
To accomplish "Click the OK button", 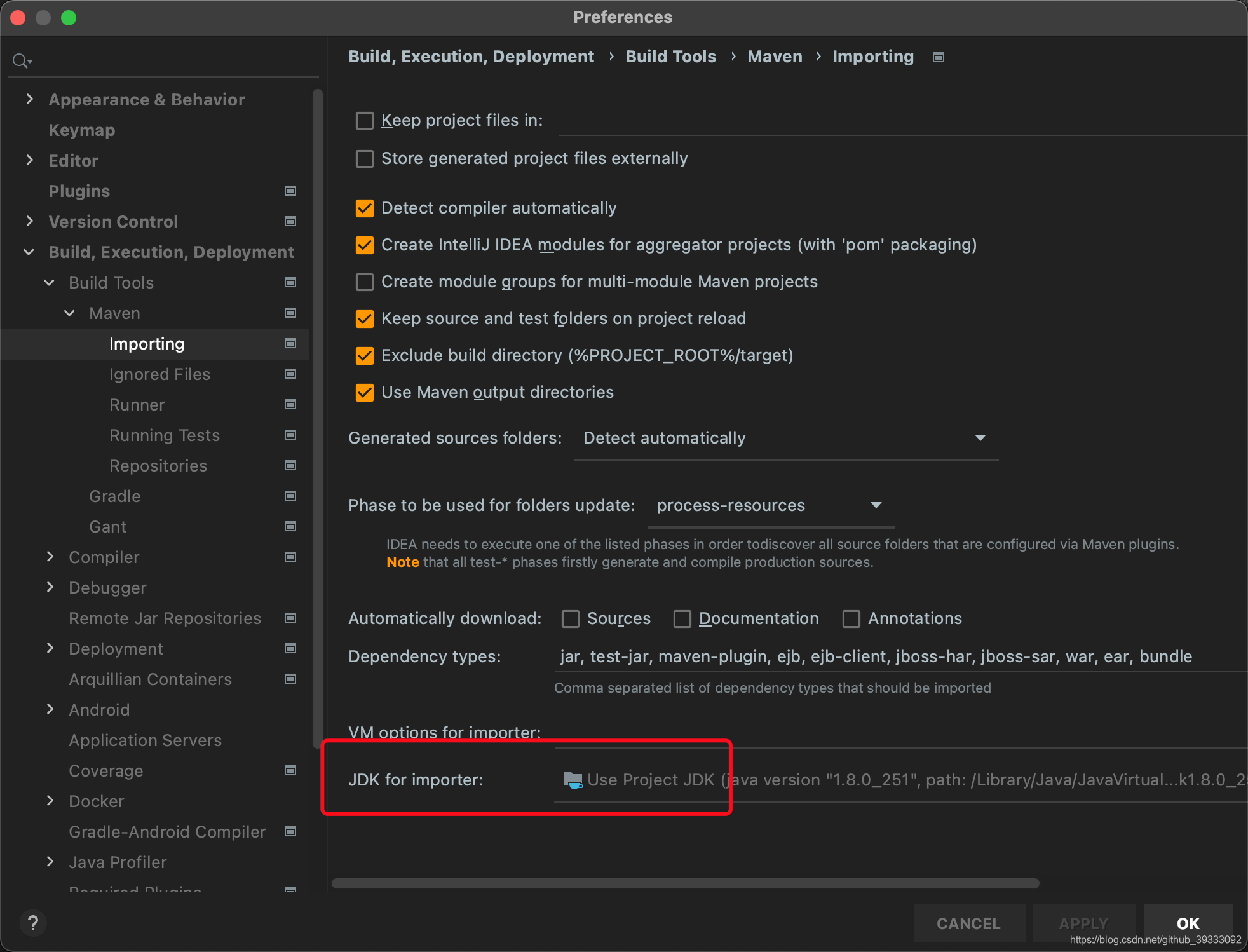I will click(1188, 923).
